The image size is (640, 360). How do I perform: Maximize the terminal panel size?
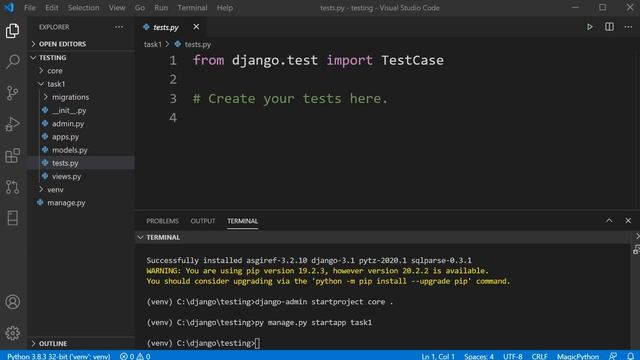(609, 221)
